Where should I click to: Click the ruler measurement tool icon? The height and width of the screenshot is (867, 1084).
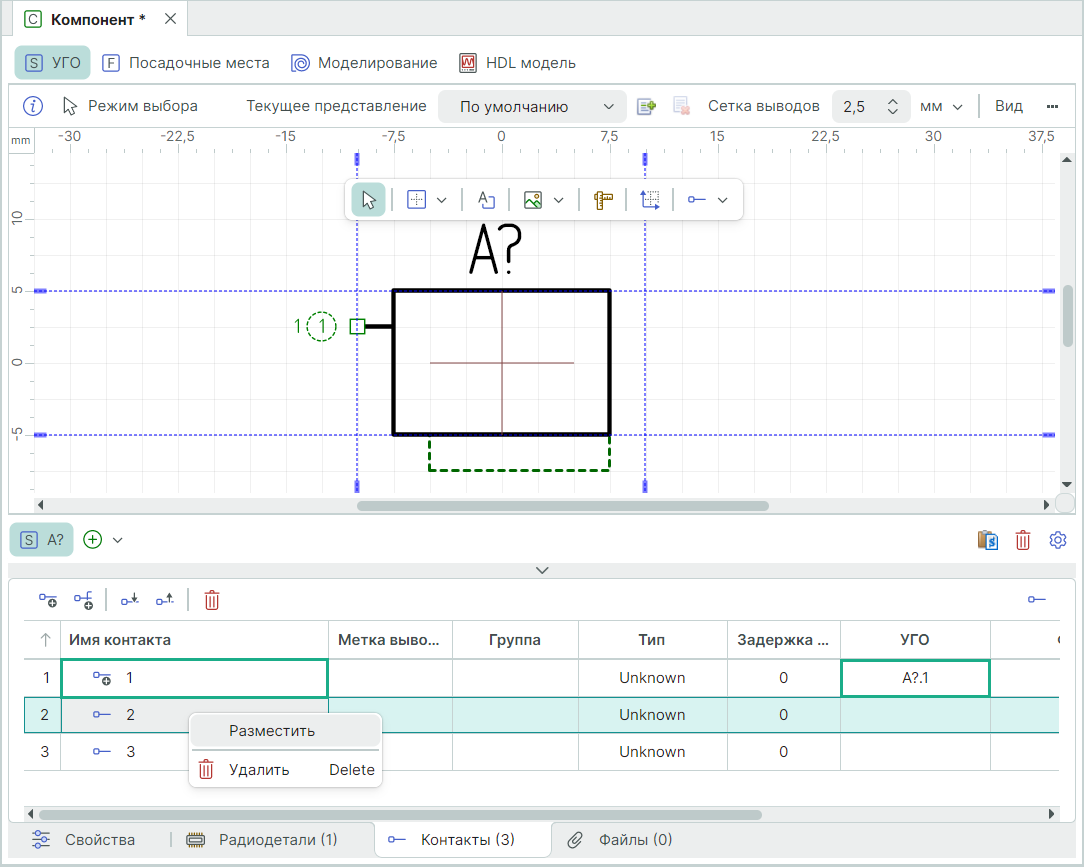pyautogui.click(x=602, y=200)
